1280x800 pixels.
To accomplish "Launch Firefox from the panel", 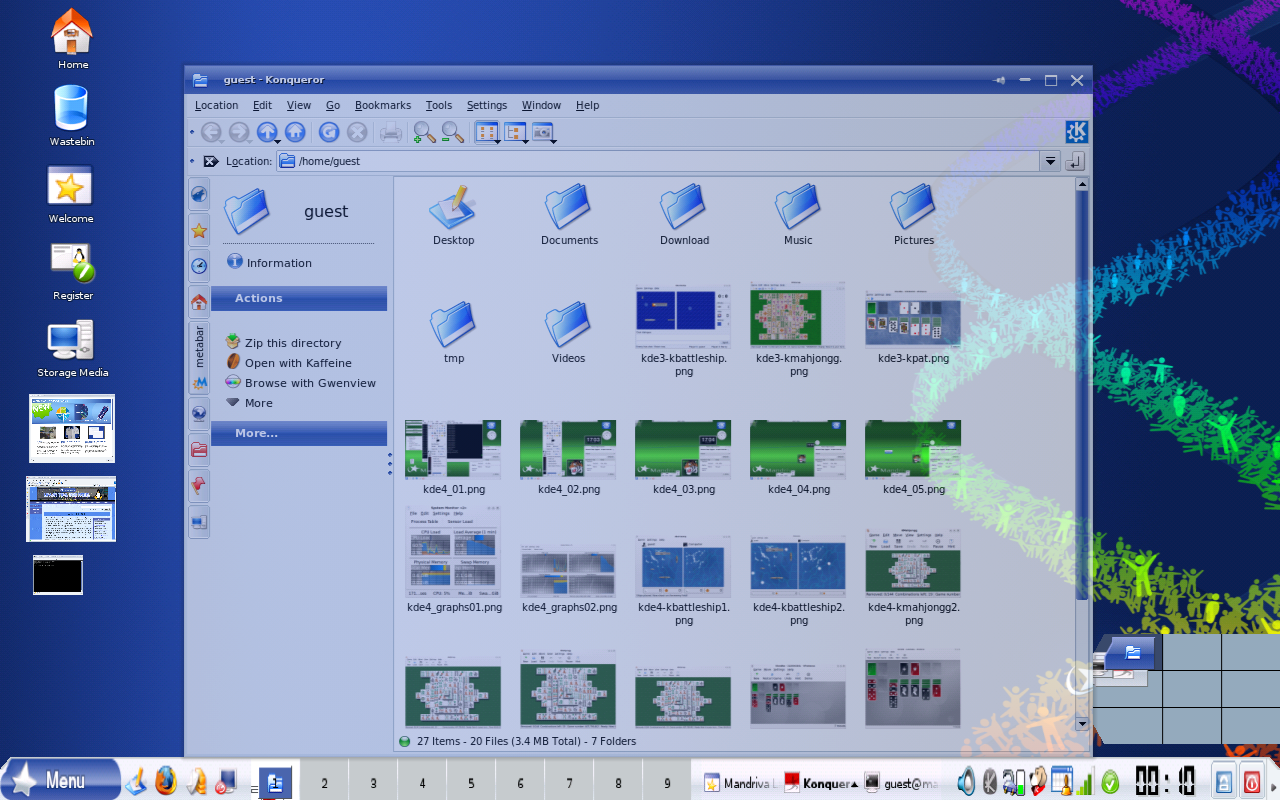I will click(x=165, y=781).
